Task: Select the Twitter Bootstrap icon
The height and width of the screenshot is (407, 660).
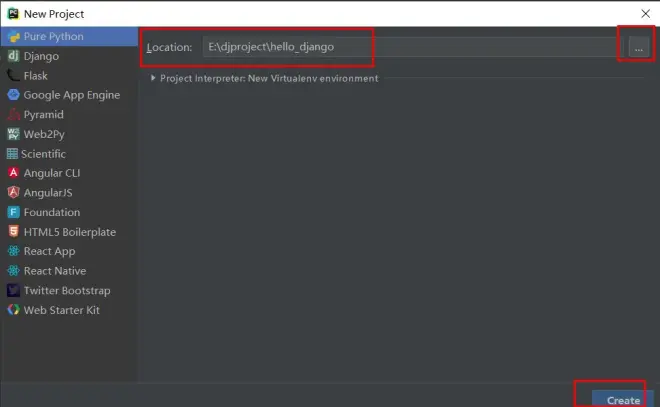Action: point(13,290)
